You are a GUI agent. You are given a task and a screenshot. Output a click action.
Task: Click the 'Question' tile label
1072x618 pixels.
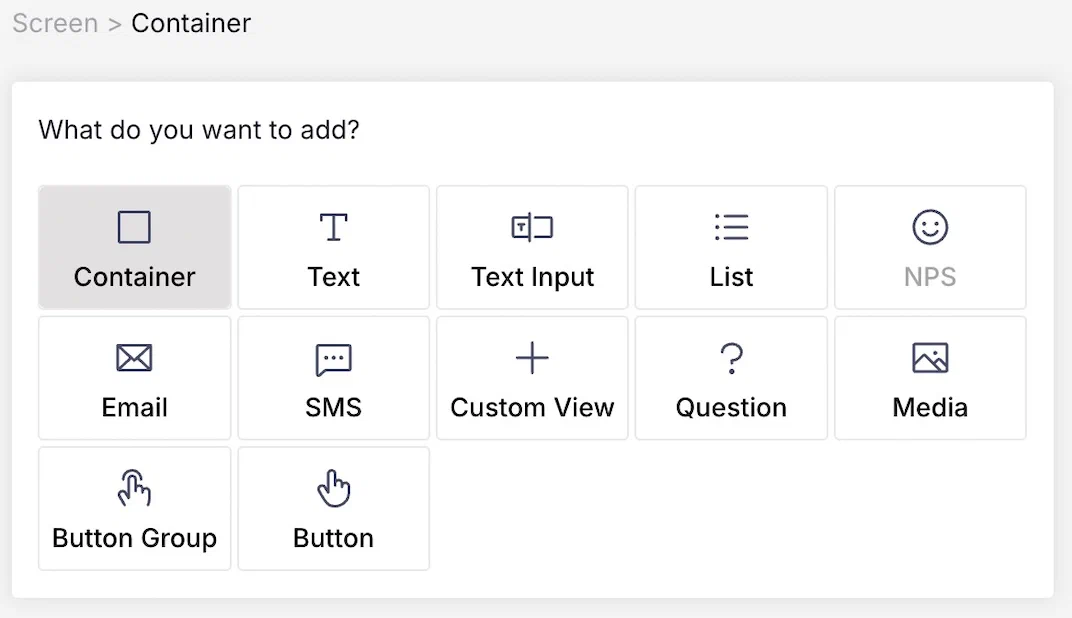pos(731,408)
